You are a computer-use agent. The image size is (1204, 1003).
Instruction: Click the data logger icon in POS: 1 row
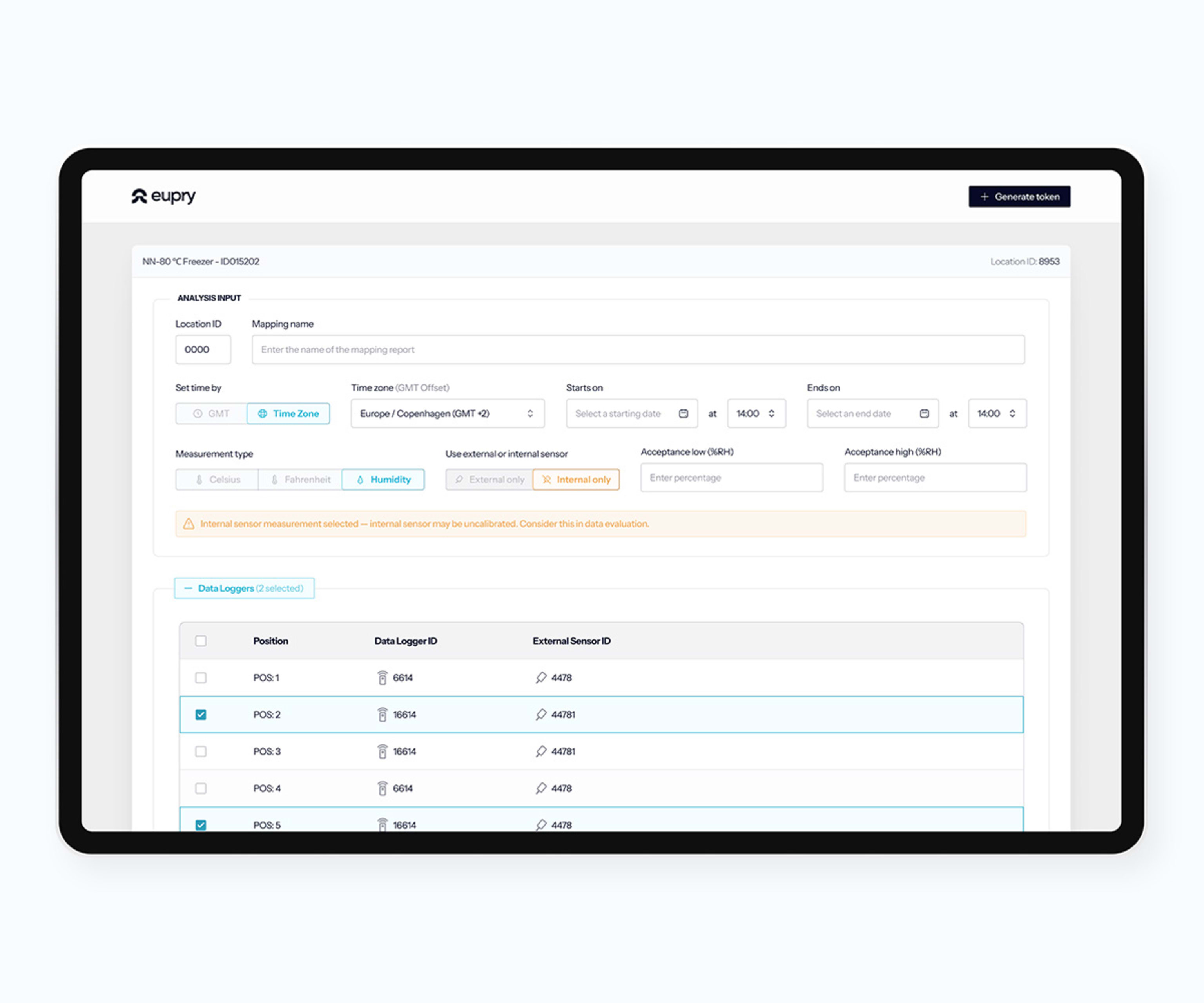point(383,677)
